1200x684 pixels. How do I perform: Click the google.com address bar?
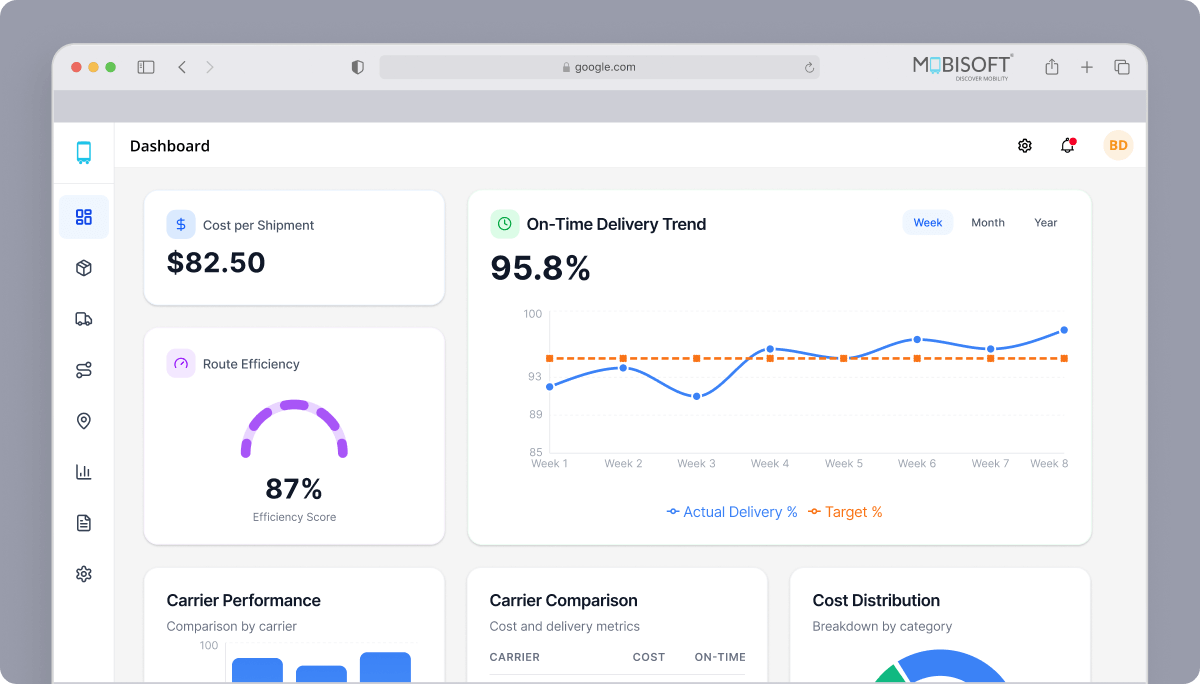point(600,66)
